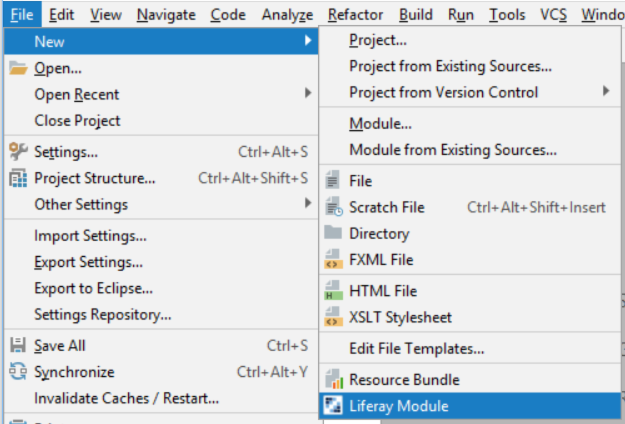Open Edit File Templates...
Screen dimensions: 625x424
point(470,348)
